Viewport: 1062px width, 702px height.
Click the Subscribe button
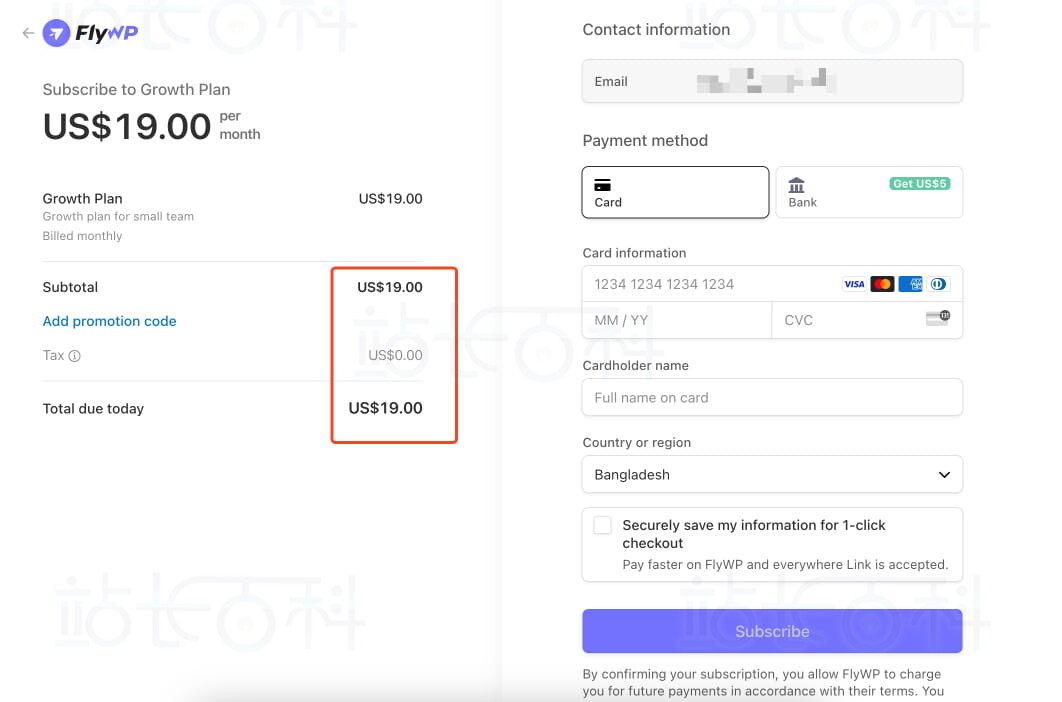(772, 631)
